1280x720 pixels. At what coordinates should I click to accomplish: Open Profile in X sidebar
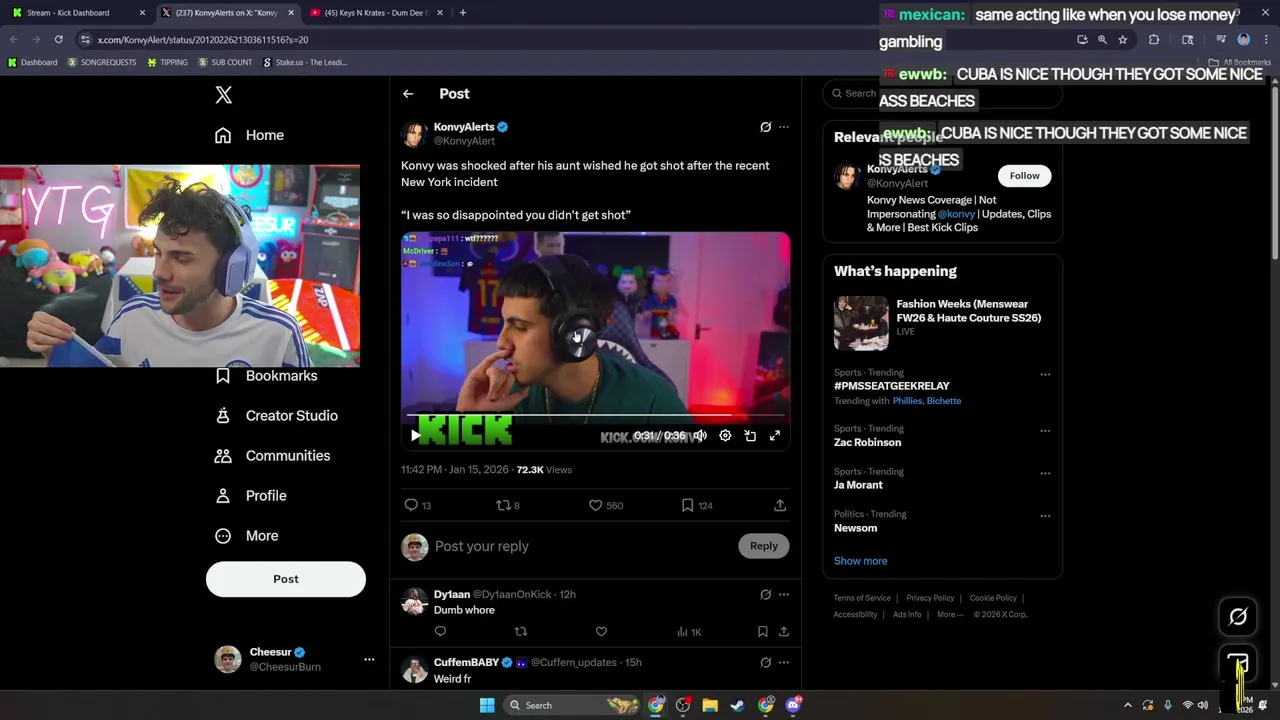(250, 496)
